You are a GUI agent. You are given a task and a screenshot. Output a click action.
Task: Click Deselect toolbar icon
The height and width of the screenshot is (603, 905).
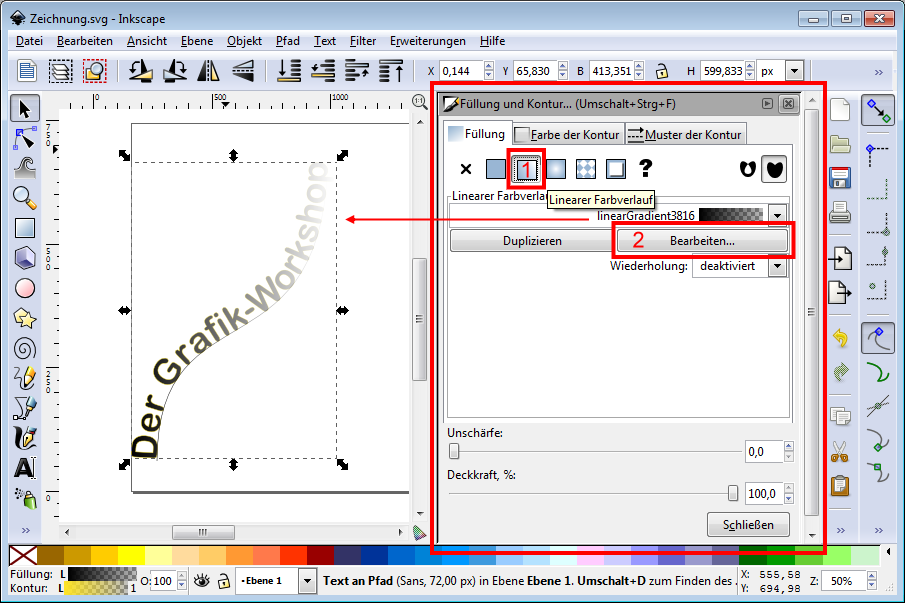point(95,71)
